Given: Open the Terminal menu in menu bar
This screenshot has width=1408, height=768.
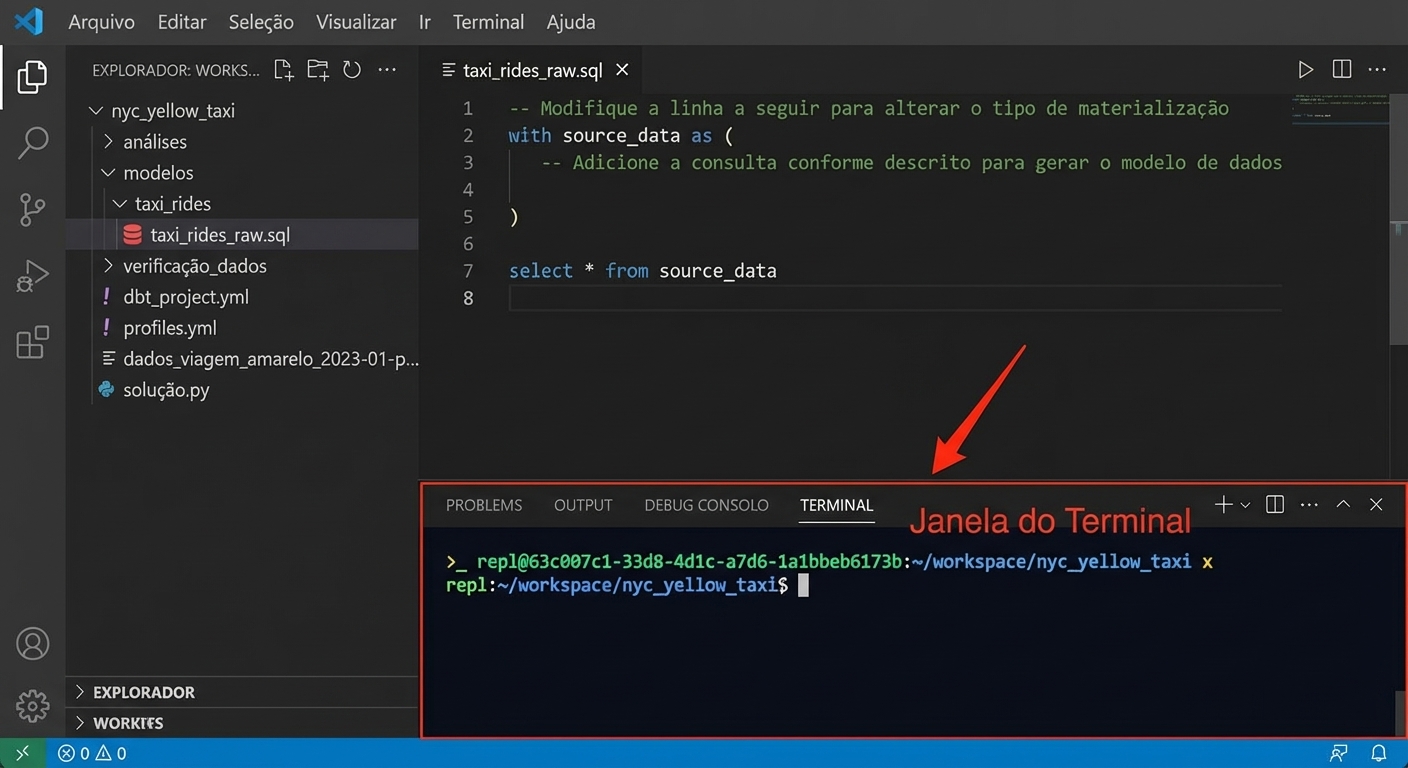Looking at the screenshot, I should point(488,22).
